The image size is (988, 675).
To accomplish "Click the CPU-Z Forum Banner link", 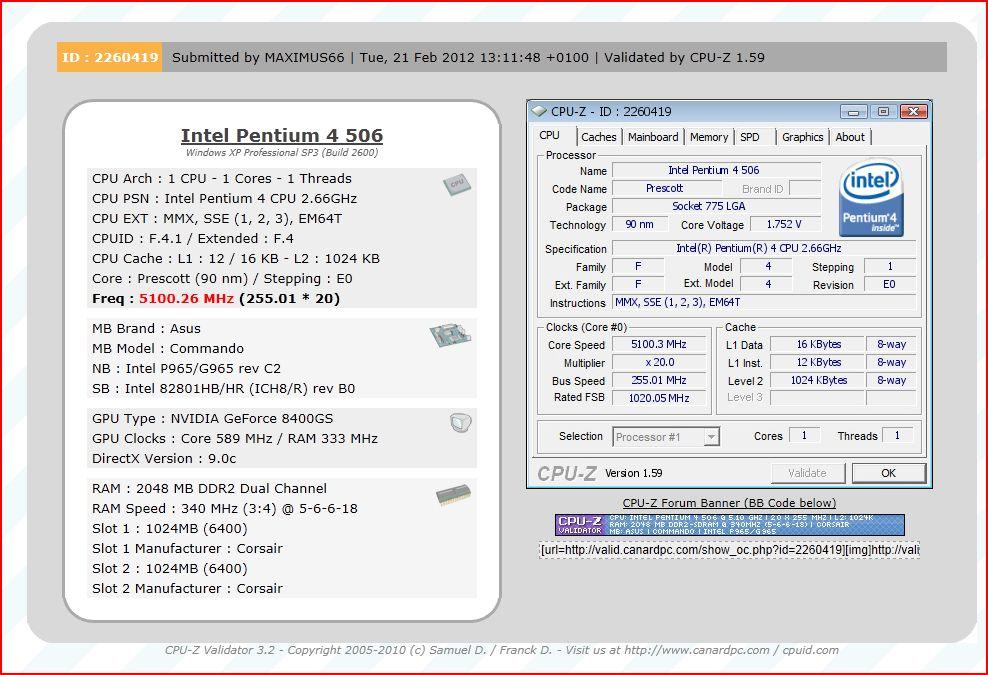I will click(729, 503).
